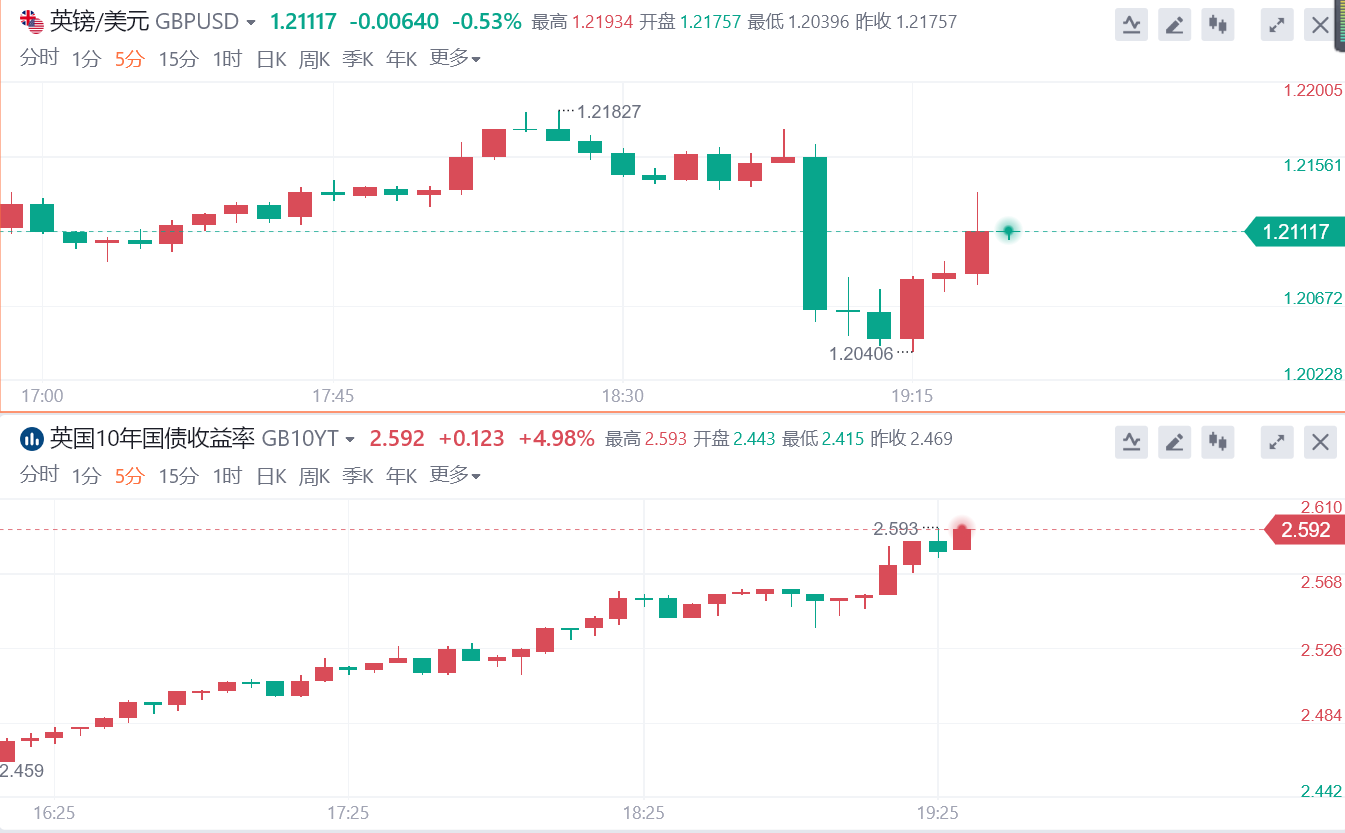Image resolution: width=1345 pixels, height=833 pixels.
Task: Select 分时 view on GB10YT chart
Action: pyautogui.click(x=39, y=475)
